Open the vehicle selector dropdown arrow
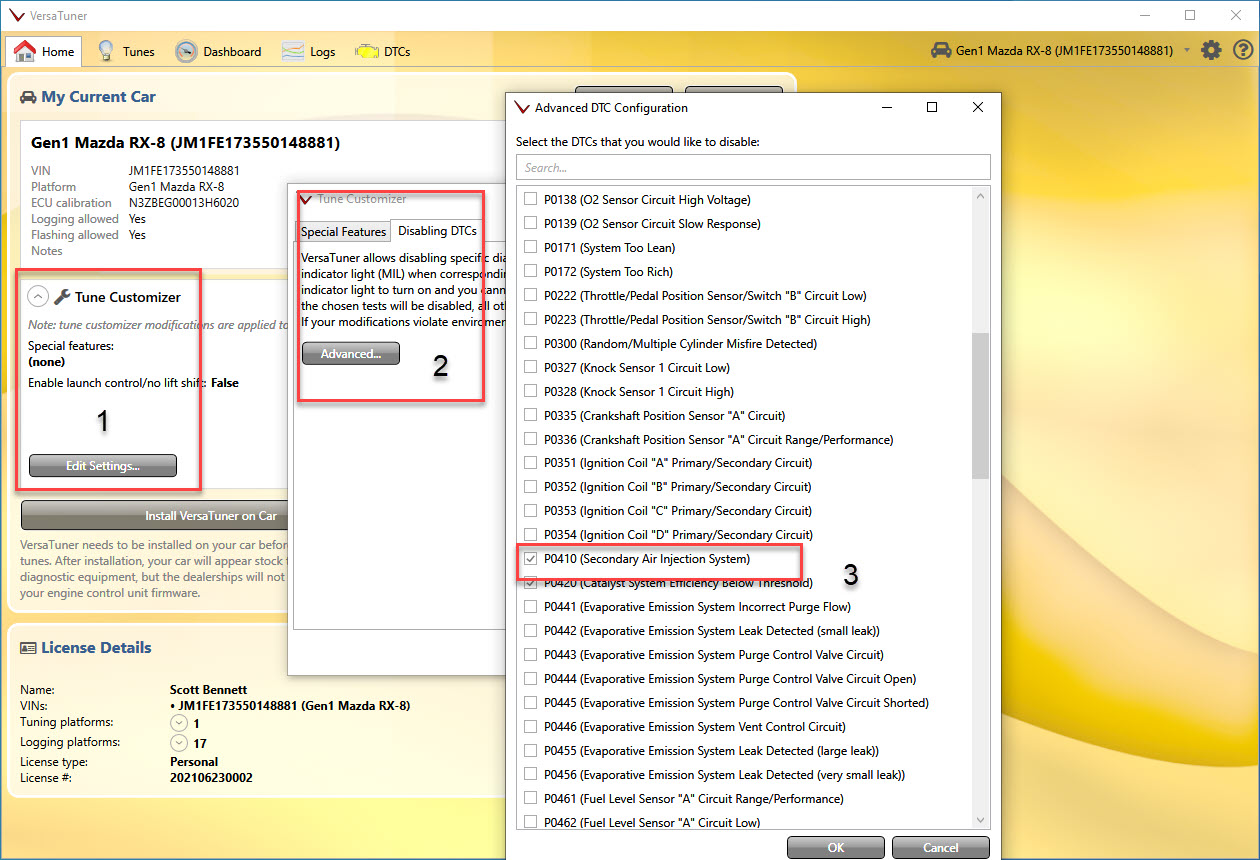The image size is (1260, 860). [1187, 50]
